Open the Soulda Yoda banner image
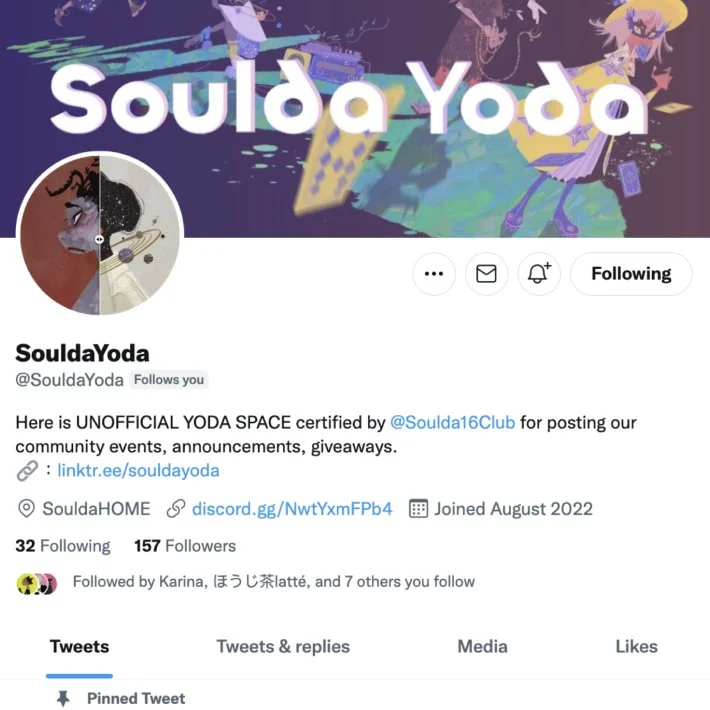Image resolution: width=710 pixels, height=710 pixels. [x=355, y=118]
